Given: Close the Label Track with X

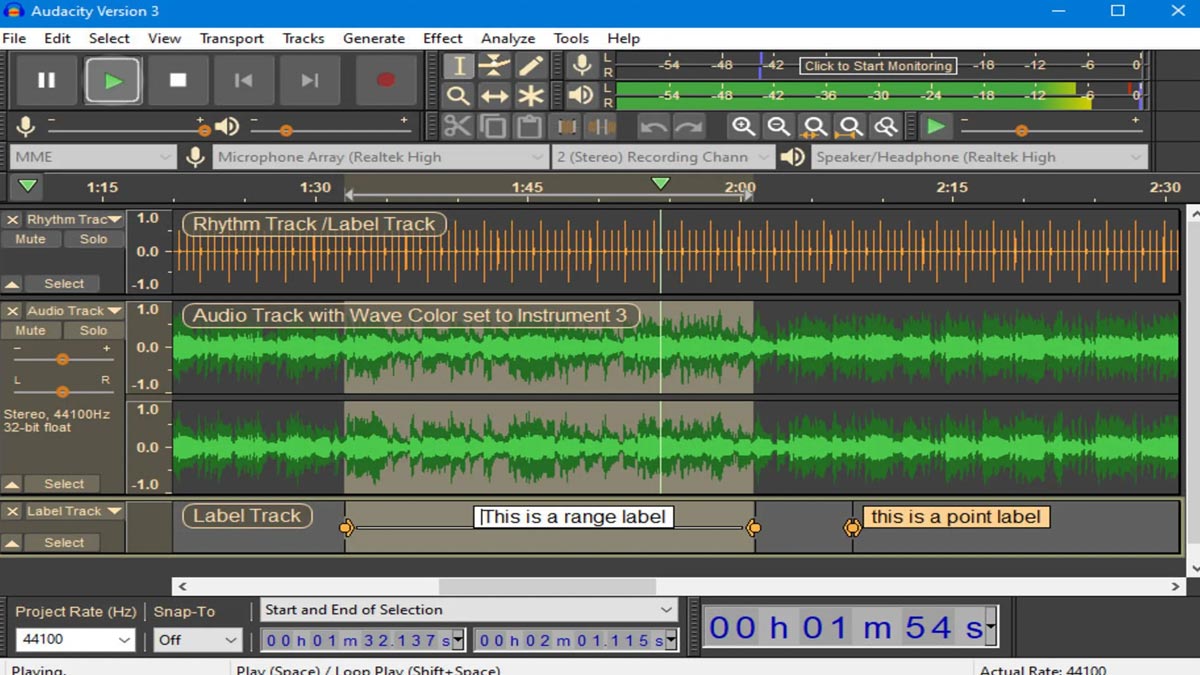Looking at the screenshot, I should click(12, 511).
